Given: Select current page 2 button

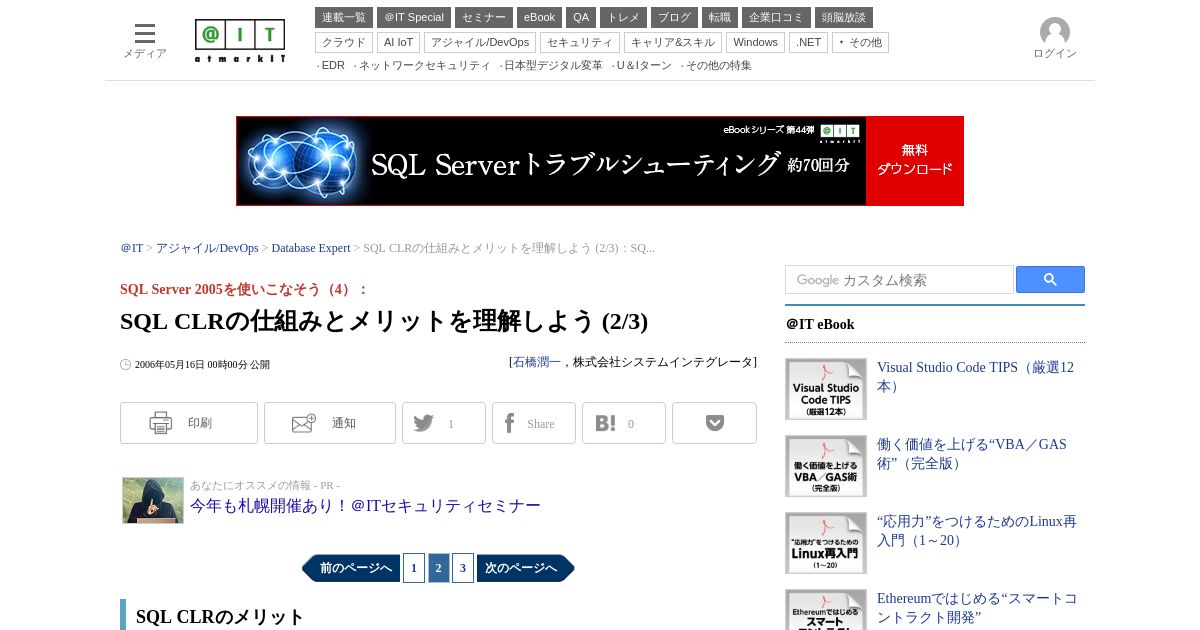Looking at the screenshot, I should 438,568.
